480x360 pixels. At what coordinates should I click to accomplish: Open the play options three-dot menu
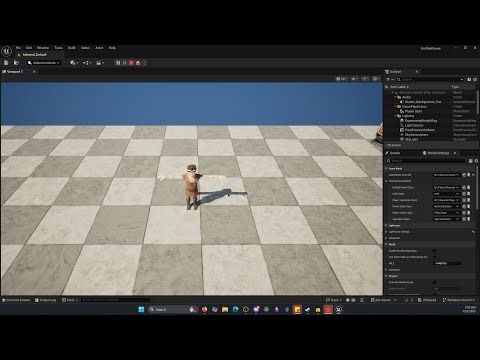click(x=144, y=63)
